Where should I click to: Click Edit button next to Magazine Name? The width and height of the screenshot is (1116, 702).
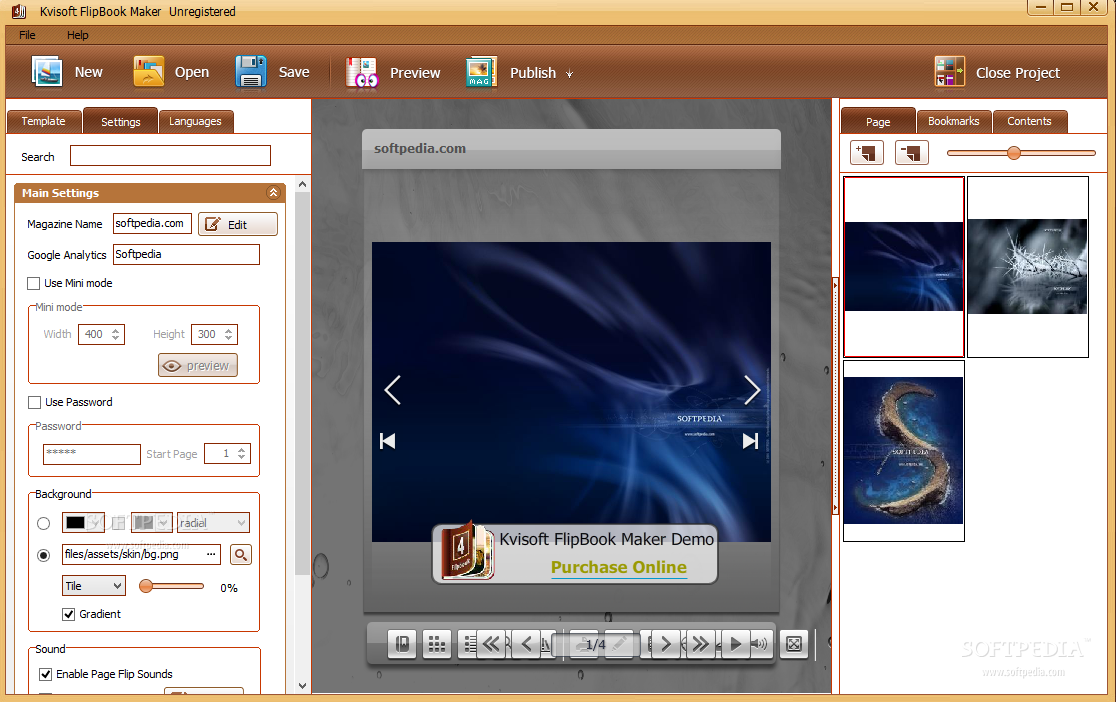238,224
